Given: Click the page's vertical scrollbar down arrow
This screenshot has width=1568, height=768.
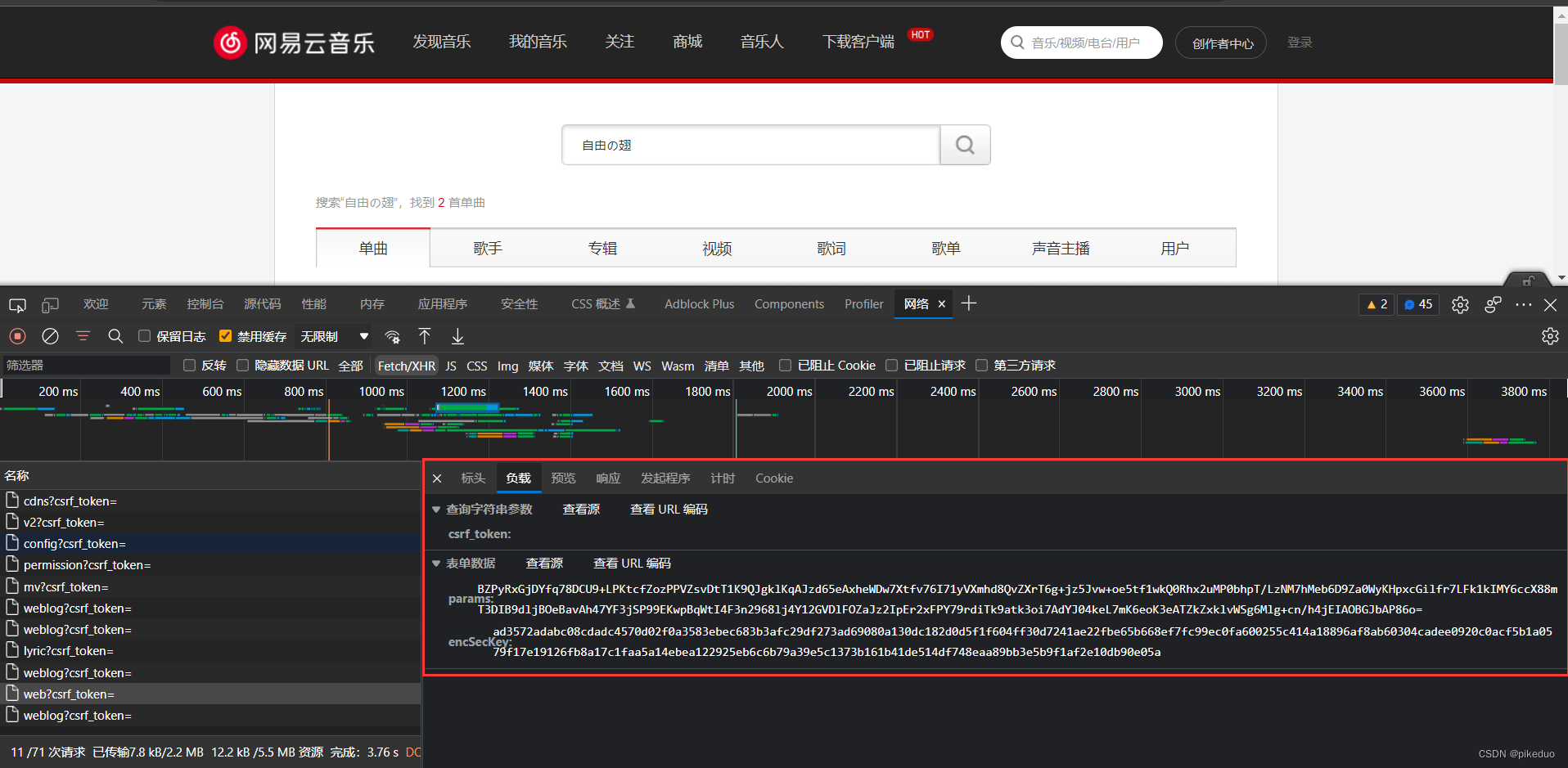Looking at the screenshot, I should pos(1561,277).
